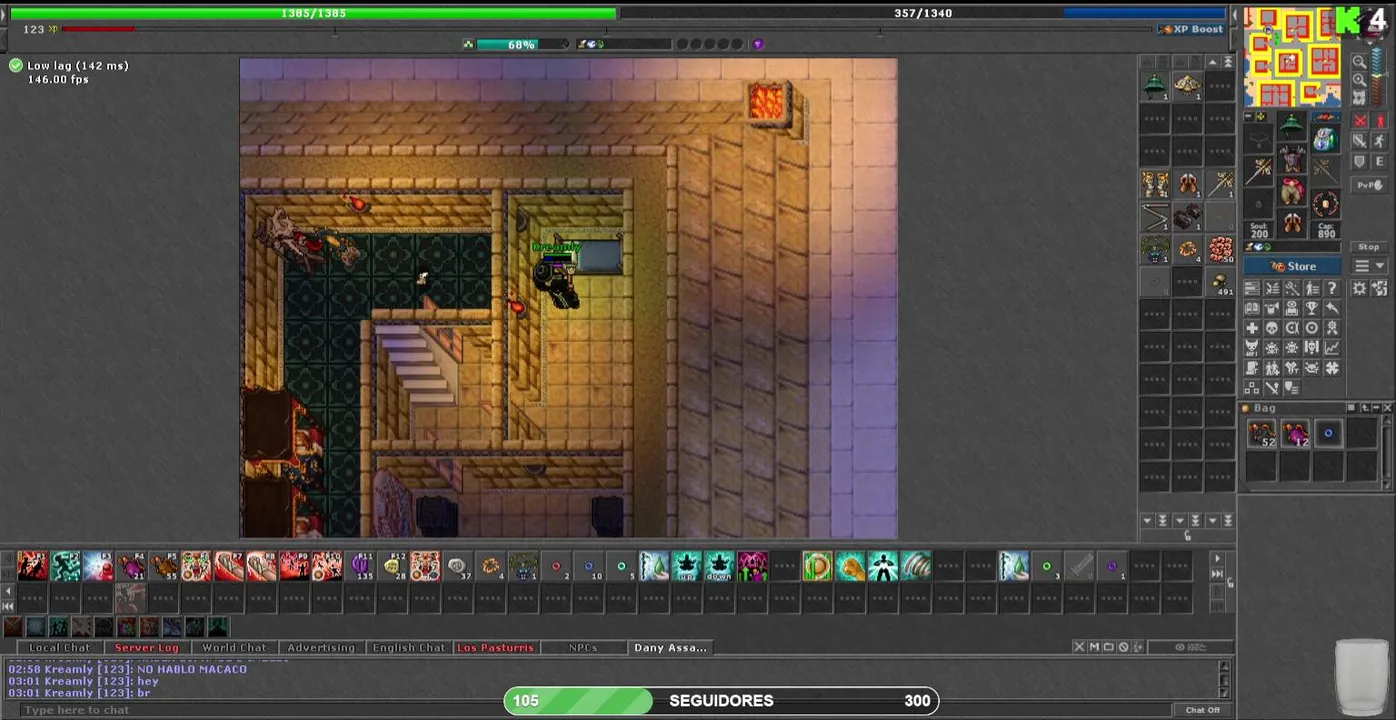Click the chat scrollbar down arrow
Image resolution: width=1396 pixels, height=720 pixels.
[1224, 692]
